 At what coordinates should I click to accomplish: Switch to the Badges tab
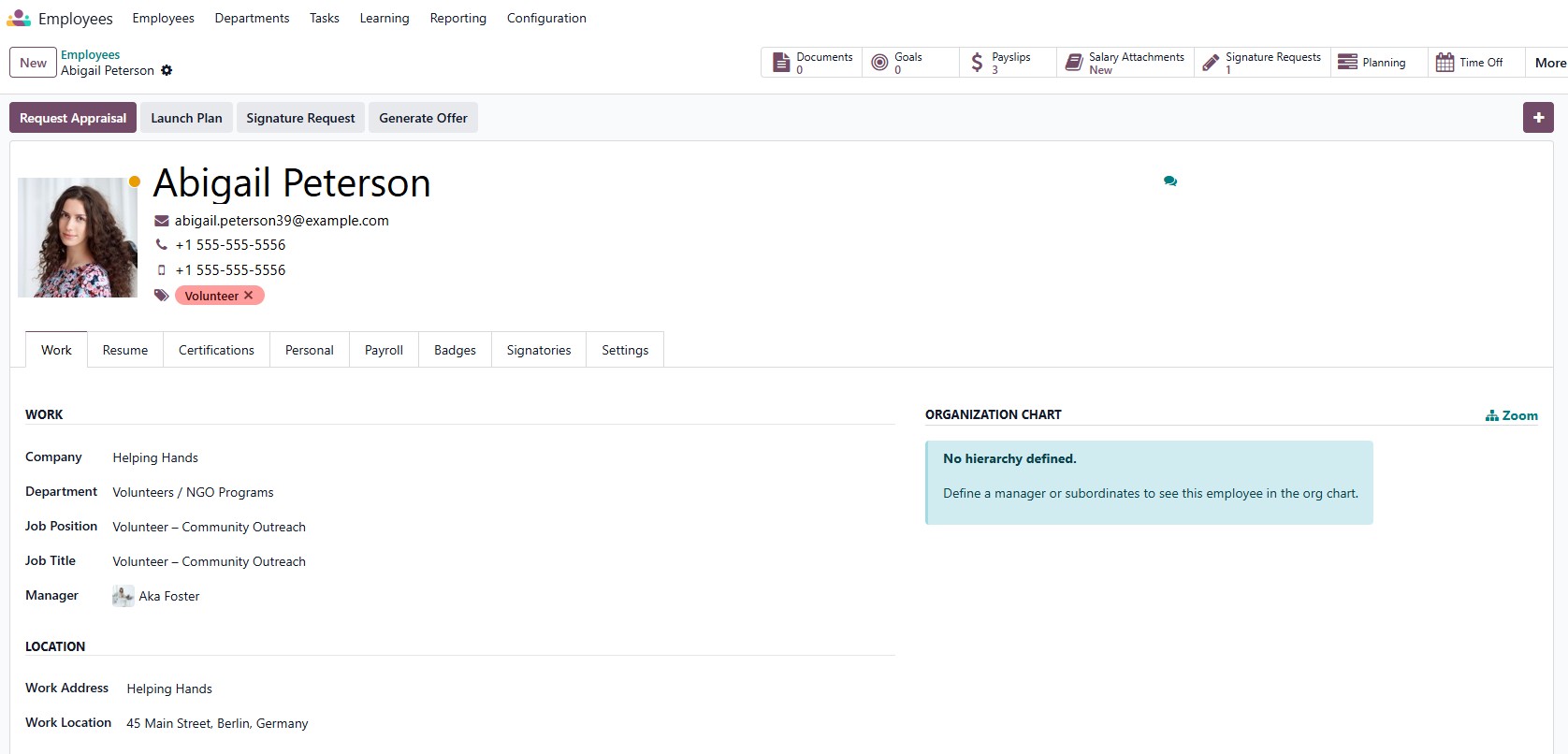point(455,350)
